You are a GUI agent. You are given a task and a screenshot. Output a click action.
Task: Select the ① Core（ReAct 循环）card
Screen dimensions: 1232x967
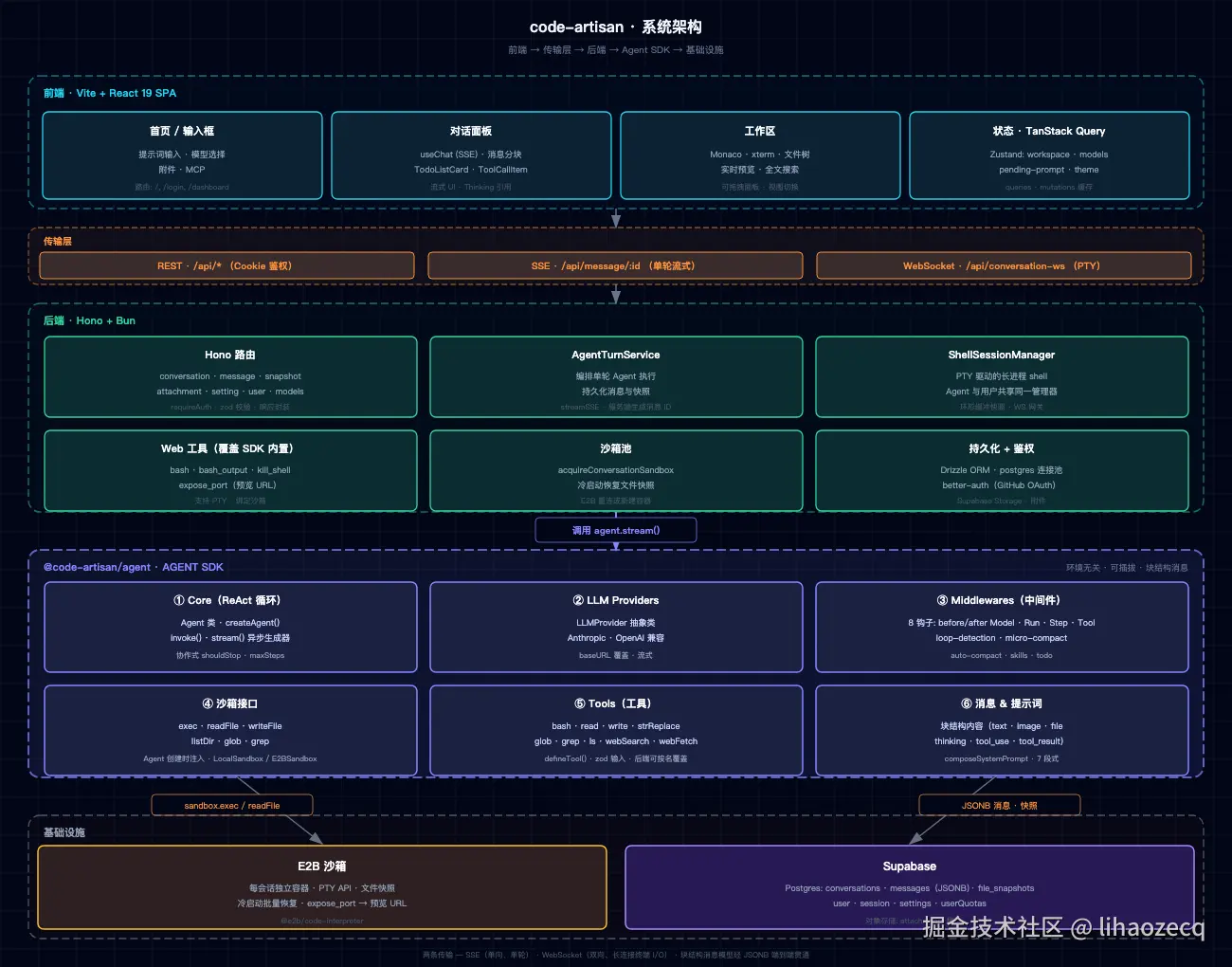tap(230, 627)
